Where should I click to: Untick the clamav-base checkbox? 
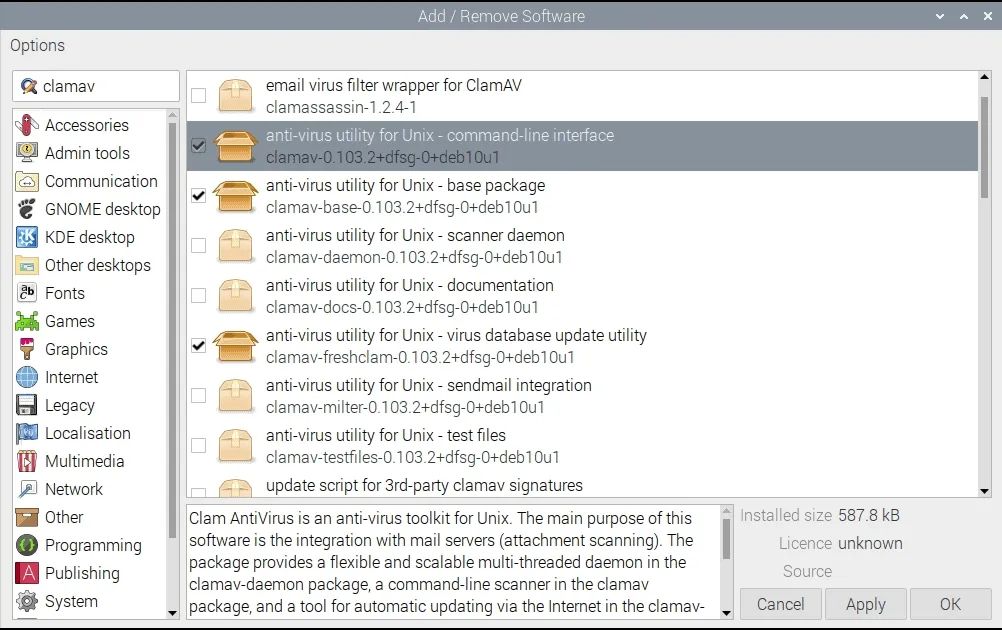[x=199, y=196]
